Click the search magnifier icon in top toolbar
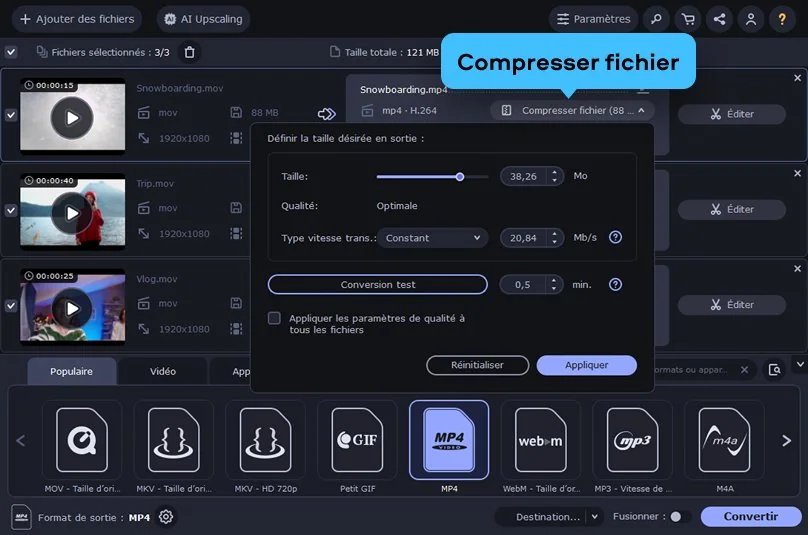Viewport: 808px width, 535px height. [x=655, y=19]
